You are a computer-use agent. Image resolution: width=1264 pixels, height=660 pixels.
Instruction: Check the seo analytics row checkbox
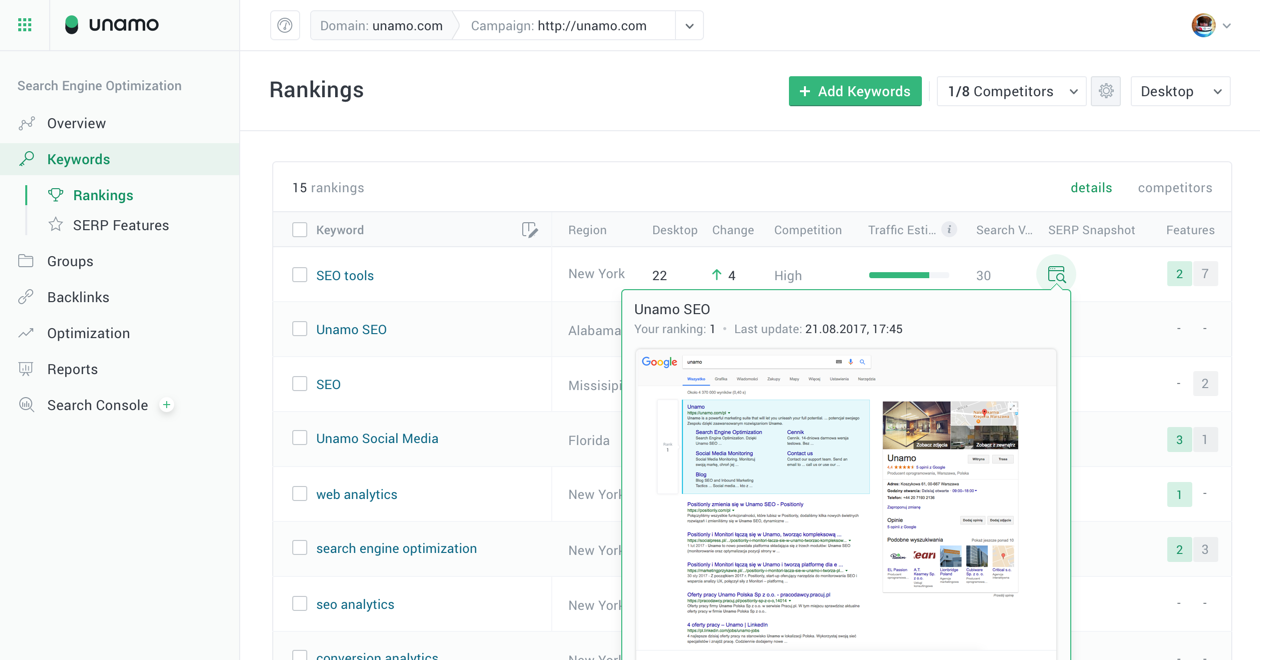(x=300, y=604)
